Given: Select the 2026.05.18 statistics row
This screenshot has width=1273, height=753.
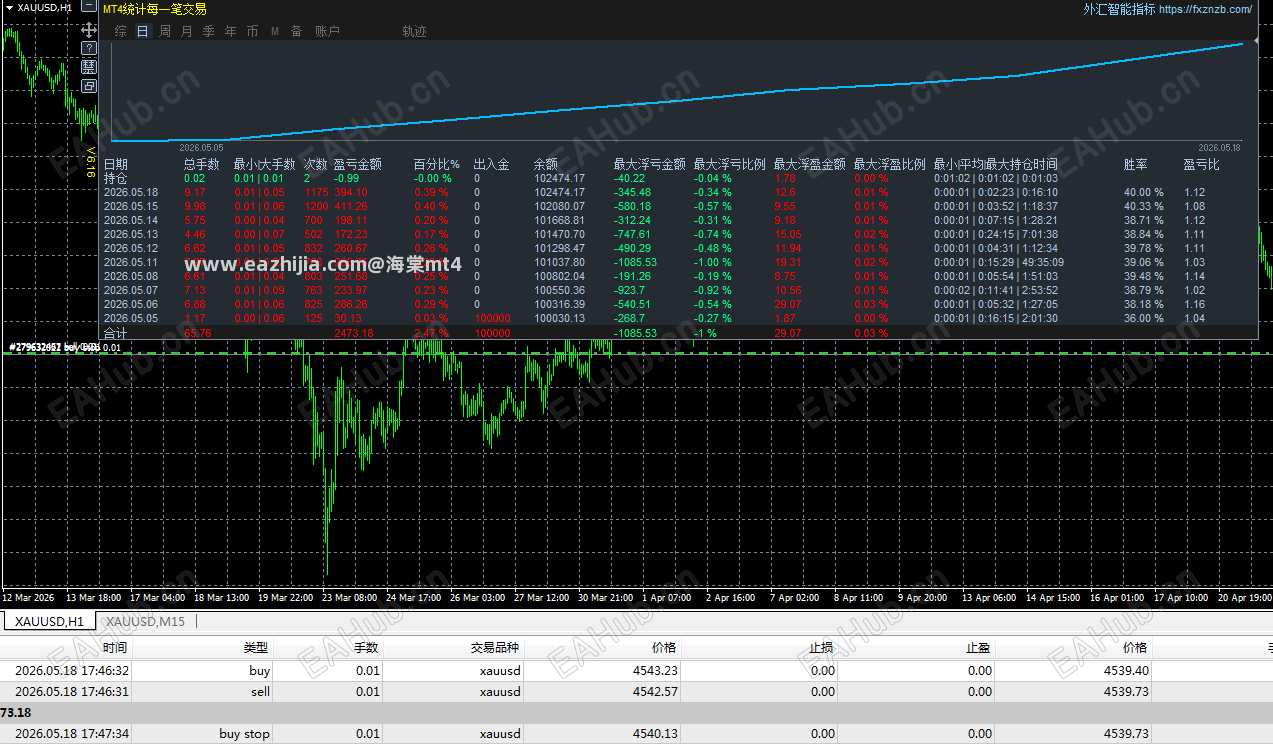Looking at the screenshot, I should (678, 192).
